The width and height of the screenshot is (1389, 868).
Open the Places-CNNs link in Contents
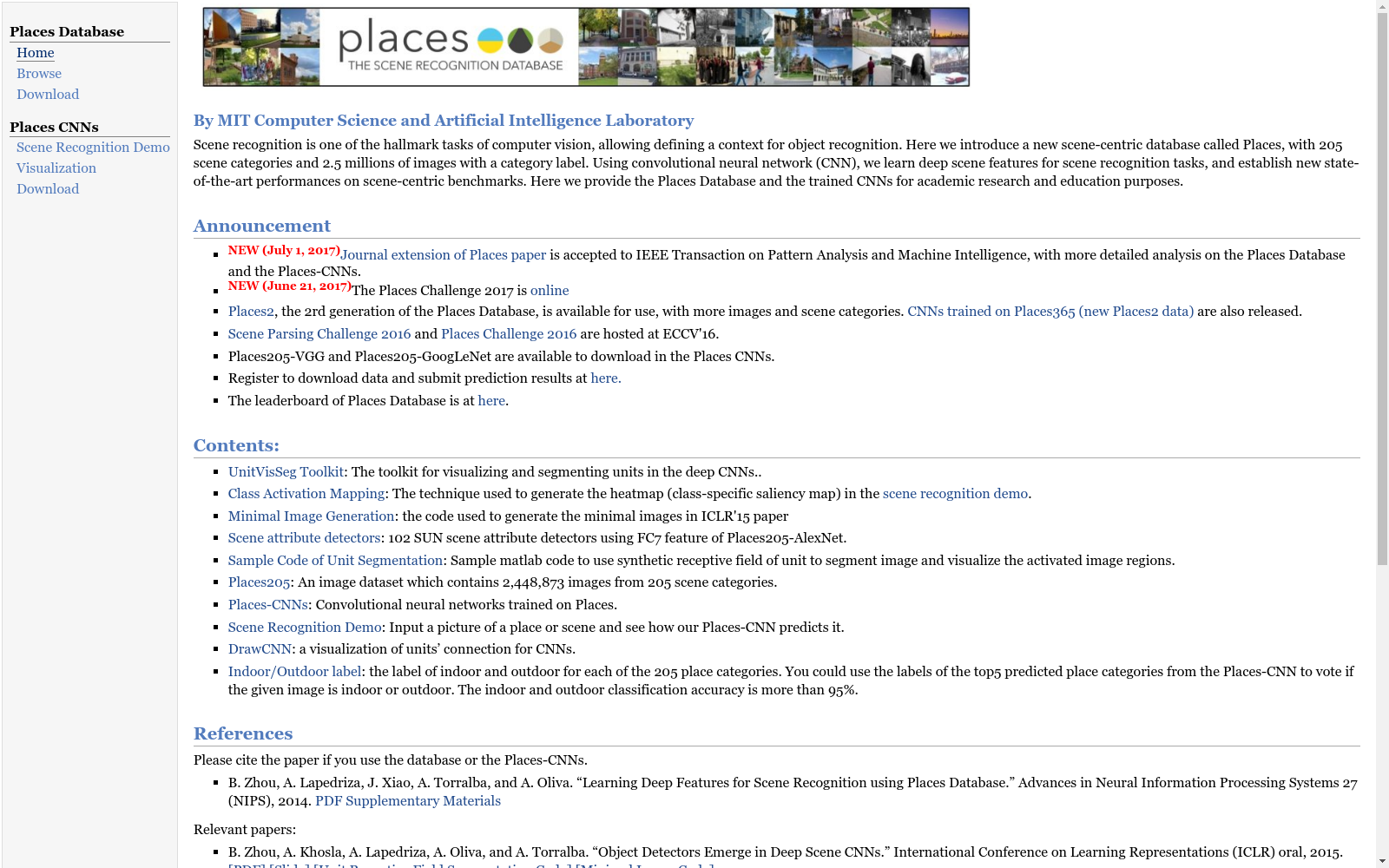tap(268, 605)
